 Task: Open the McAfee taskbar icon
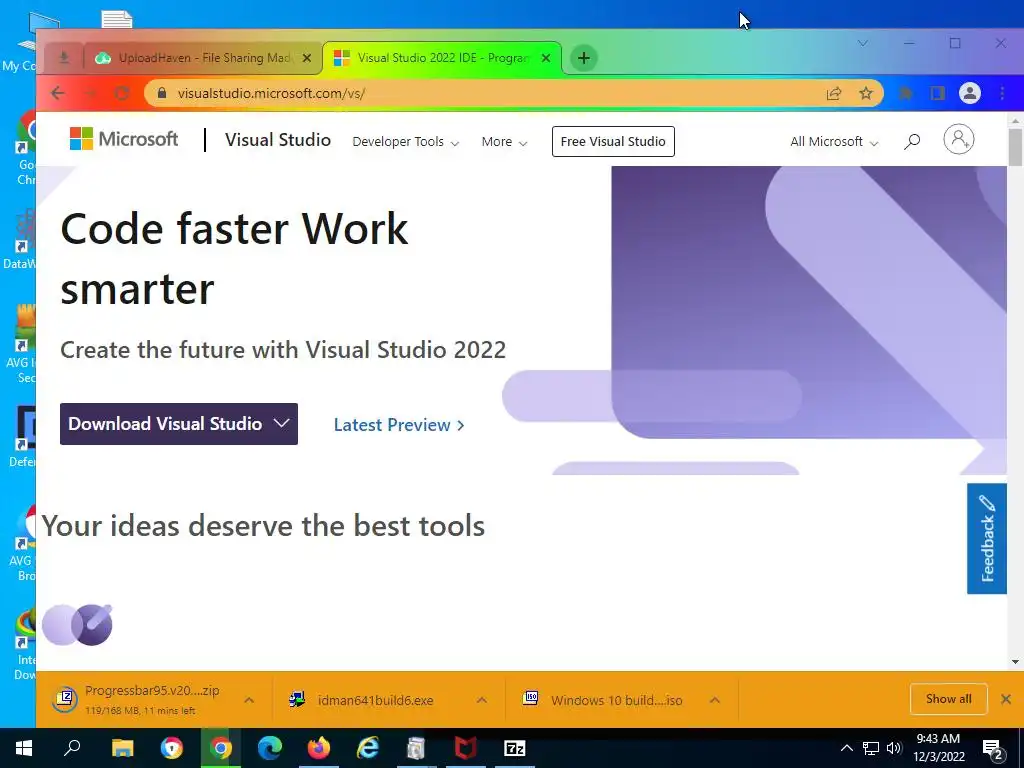[466, 748]
